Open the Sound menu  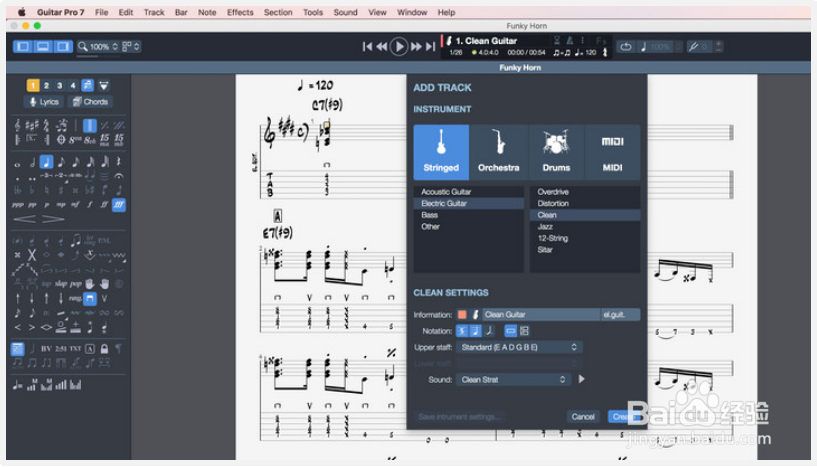click(345, 12)
